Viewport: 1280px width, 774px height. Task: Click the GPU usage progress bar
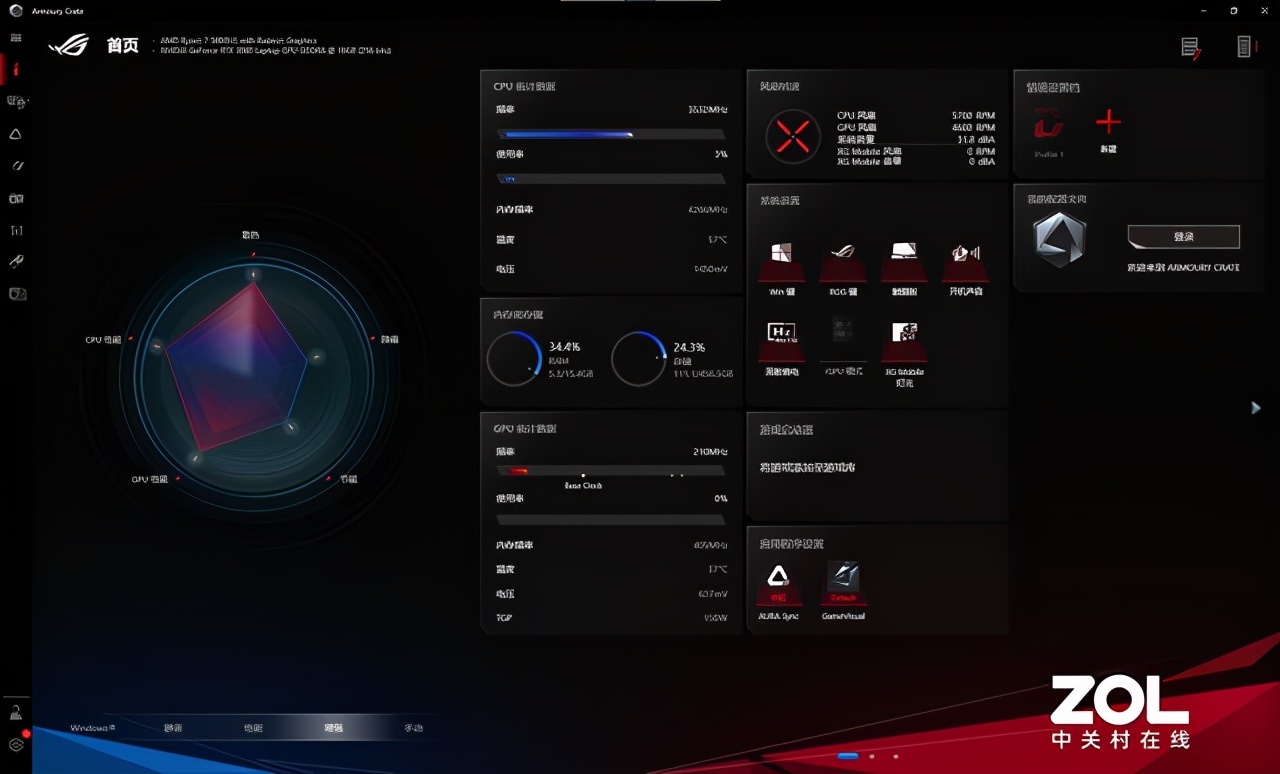tap(611, 520)
